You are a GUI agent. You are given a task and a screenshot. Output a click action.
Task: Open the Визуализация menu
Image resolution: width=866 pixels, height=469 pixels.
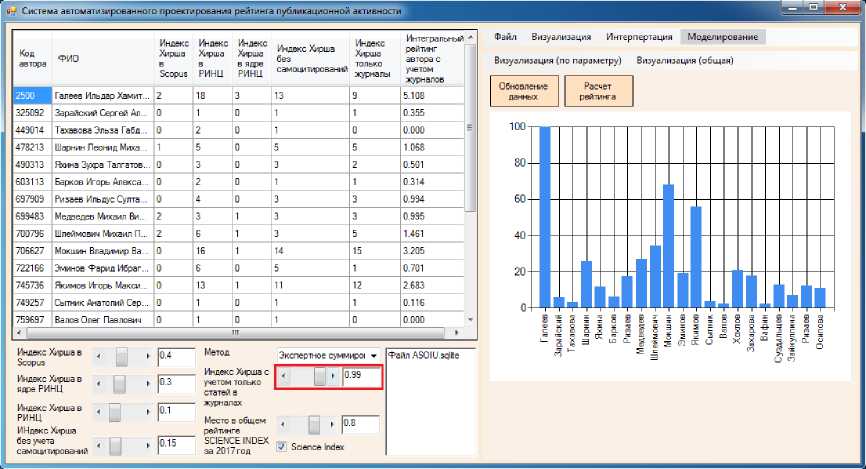click(x=561, y=37)
